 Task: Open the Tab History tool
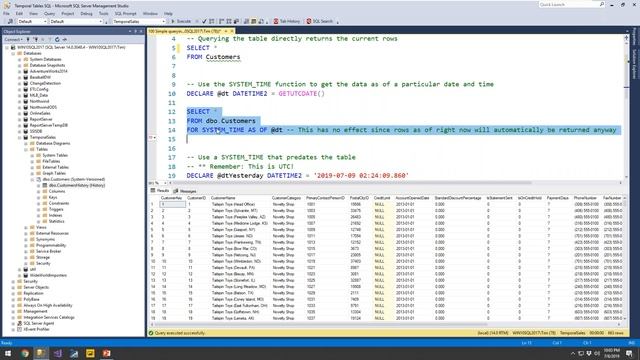287,21
